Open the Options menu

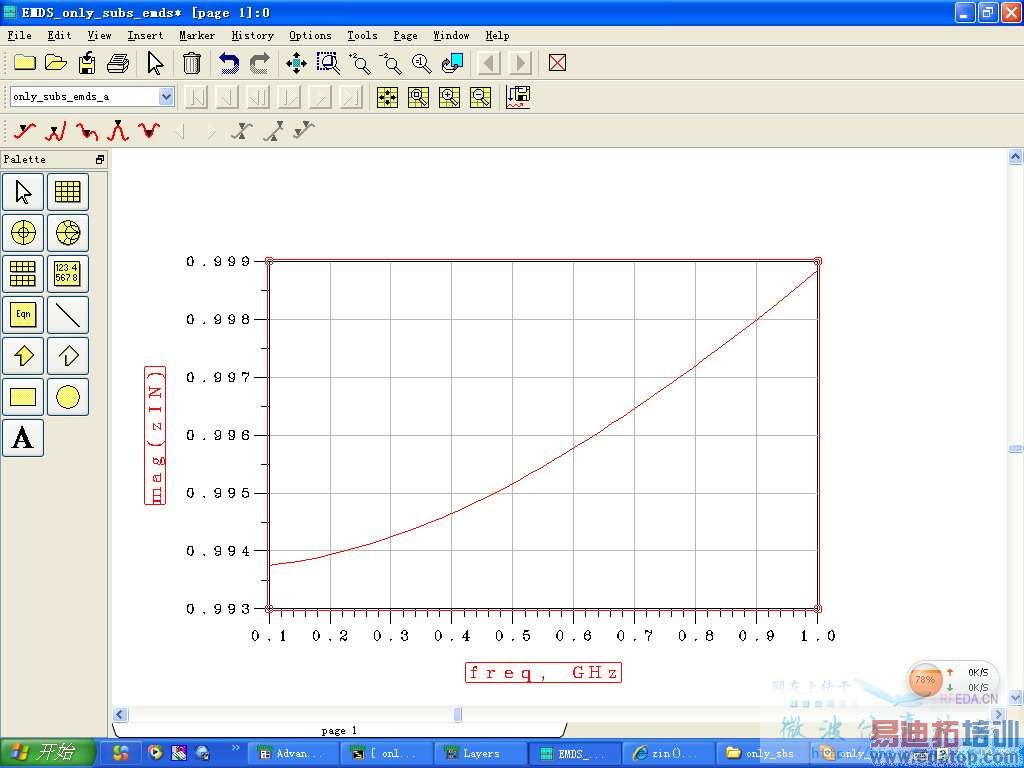[x=310, y=35]
